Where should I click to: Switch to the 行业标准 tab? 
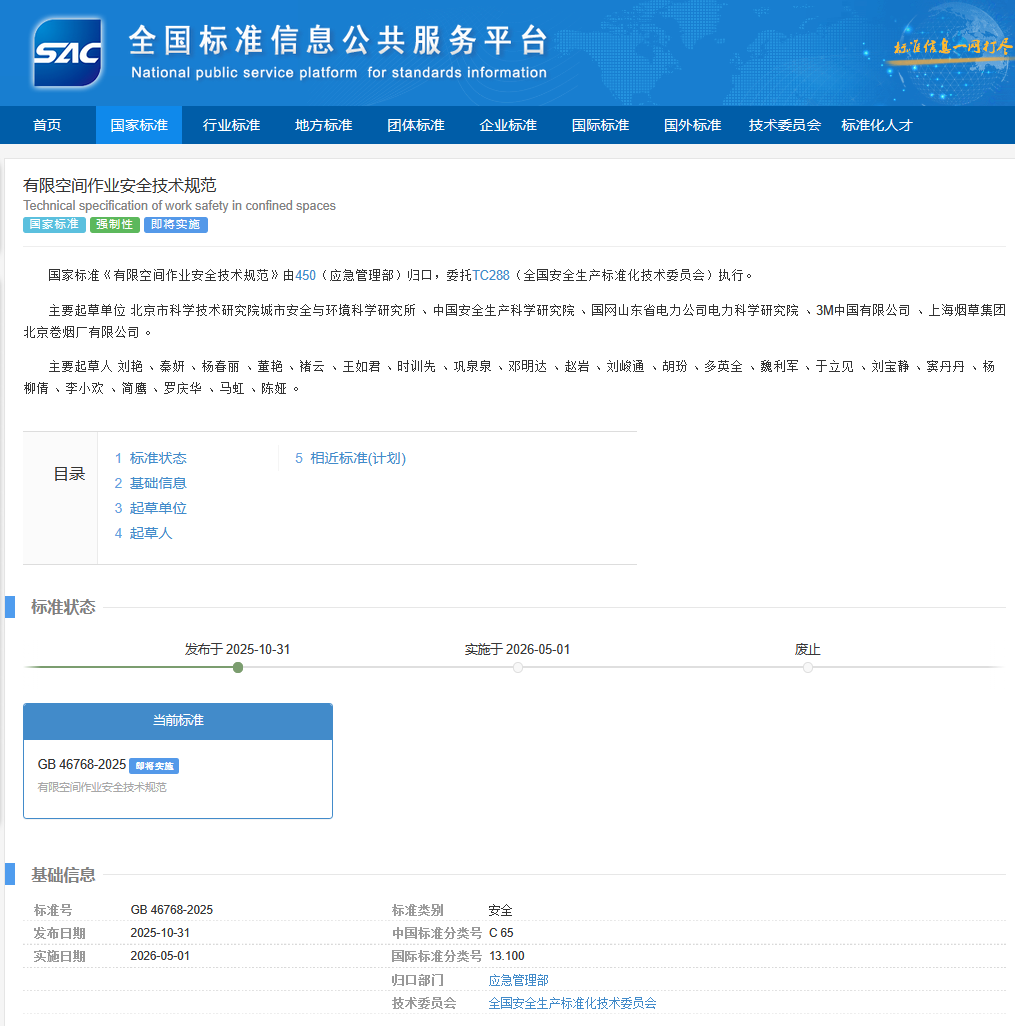pyautogui.click(x=230, y=124)
